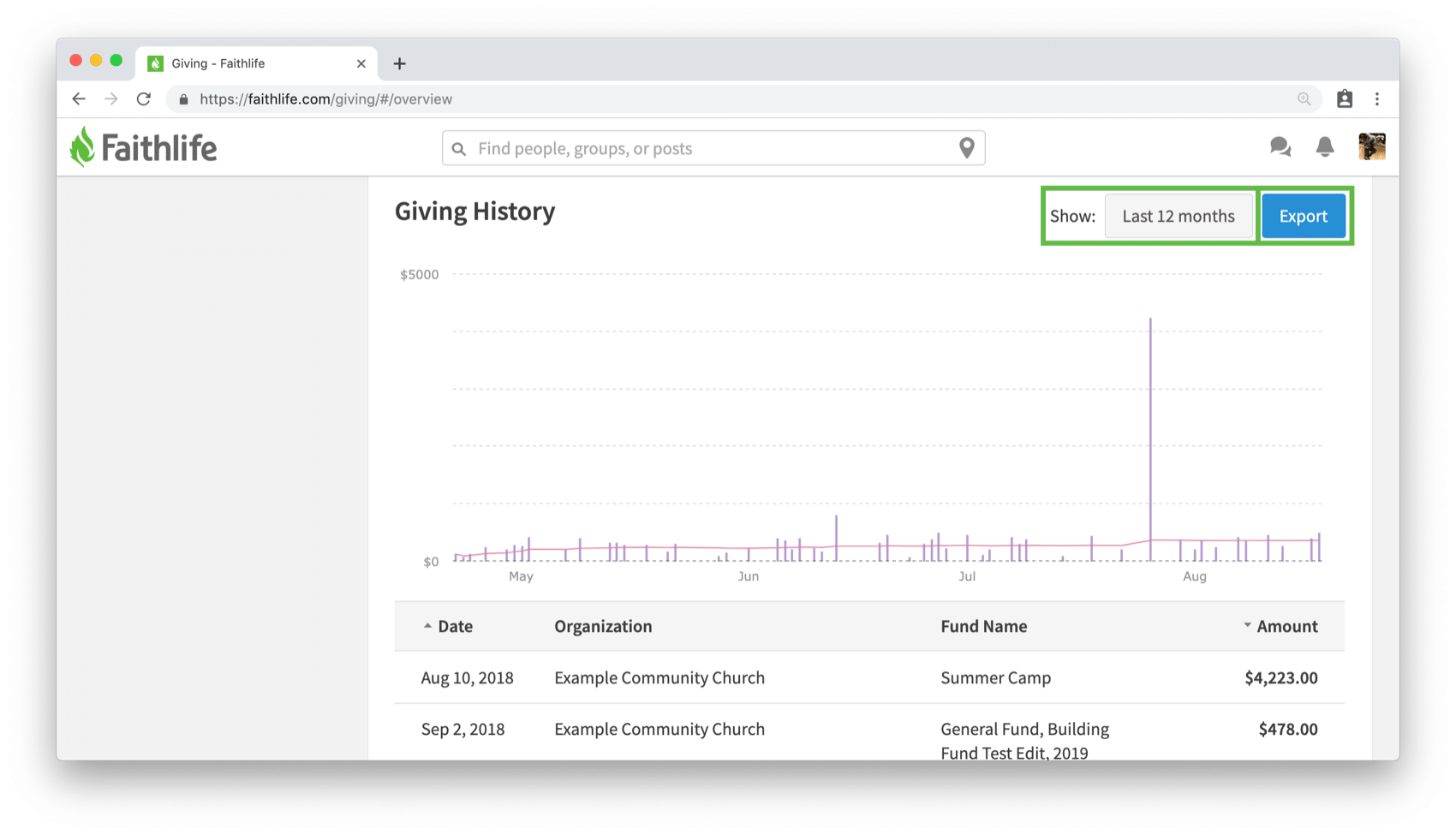Image resolution: width=1456 pixels, height=835 pixels.
Task: Click the Jun label on chart axis
Action: 749,576
